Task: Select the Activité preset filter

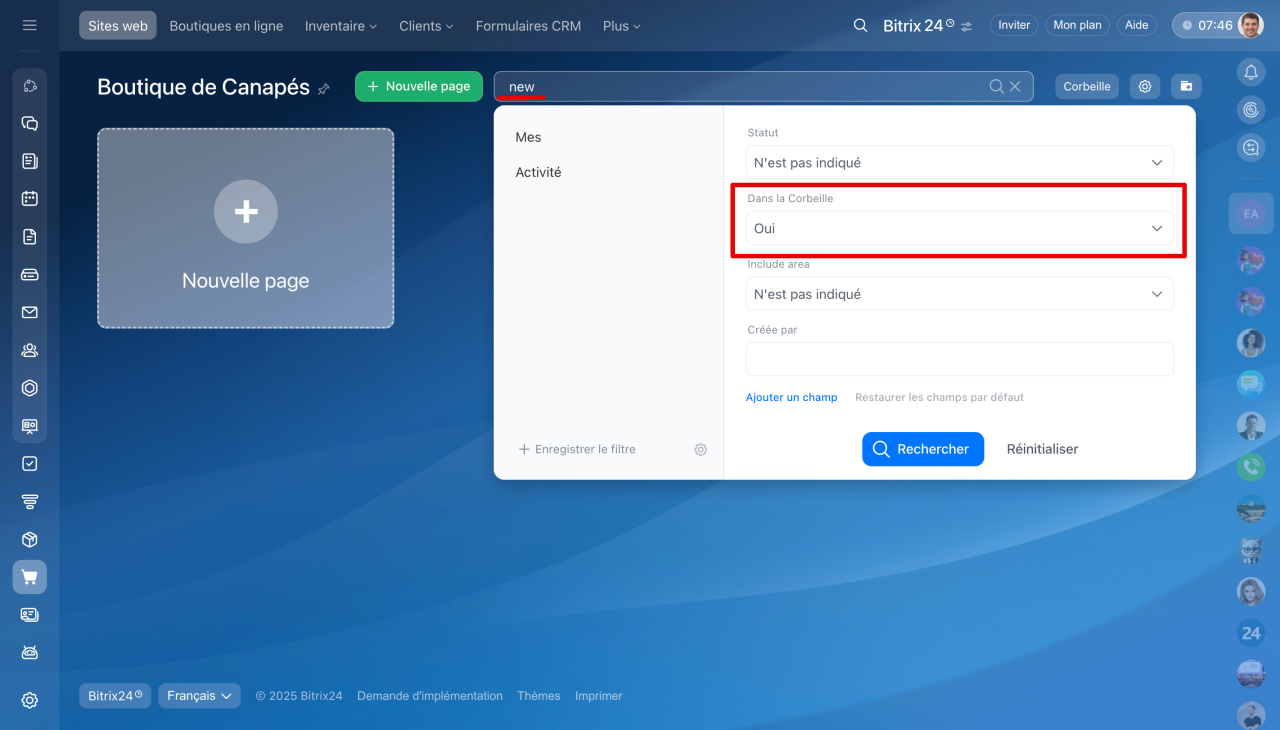Action: (538, 172)
